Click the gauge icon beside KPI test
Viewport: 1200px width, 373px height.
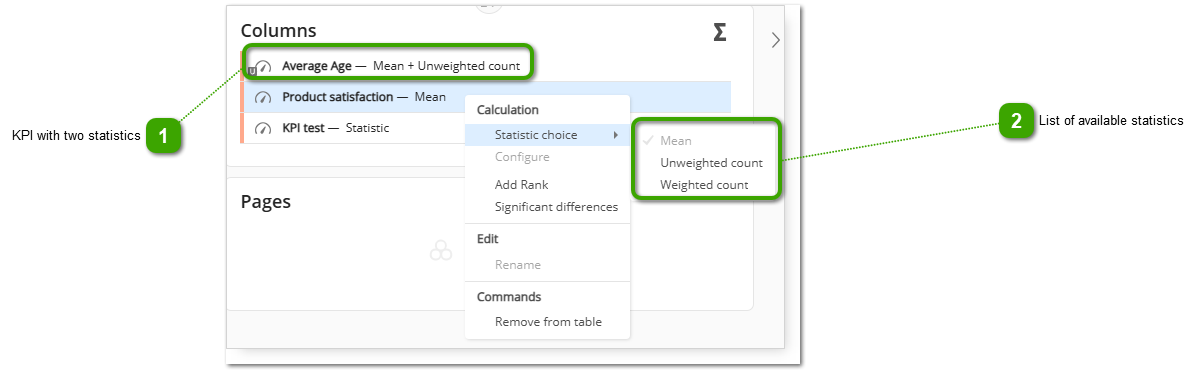click(x=263, y=129)
